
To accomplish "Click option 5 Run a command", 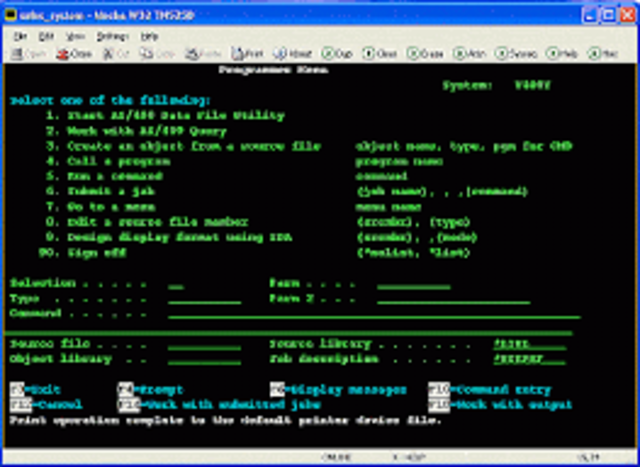I will (x=104, y=176).
